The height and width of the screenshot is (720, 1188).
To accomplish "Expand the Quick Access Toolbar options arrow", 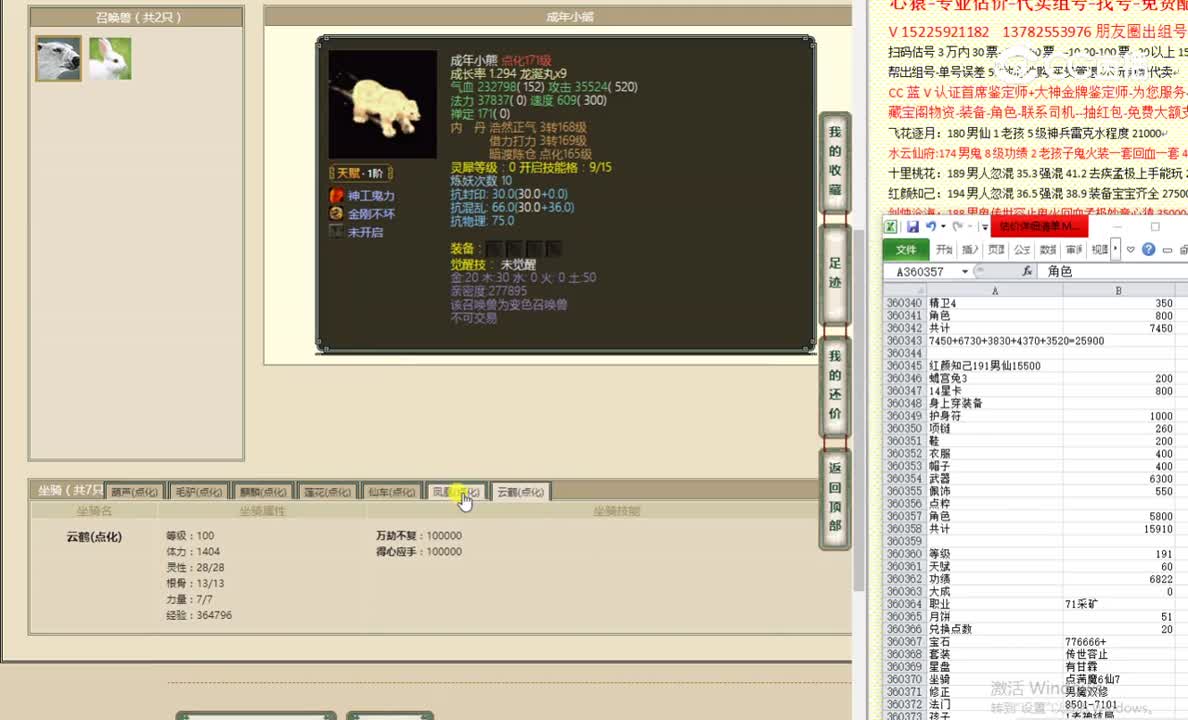I will tap(984, 226).
